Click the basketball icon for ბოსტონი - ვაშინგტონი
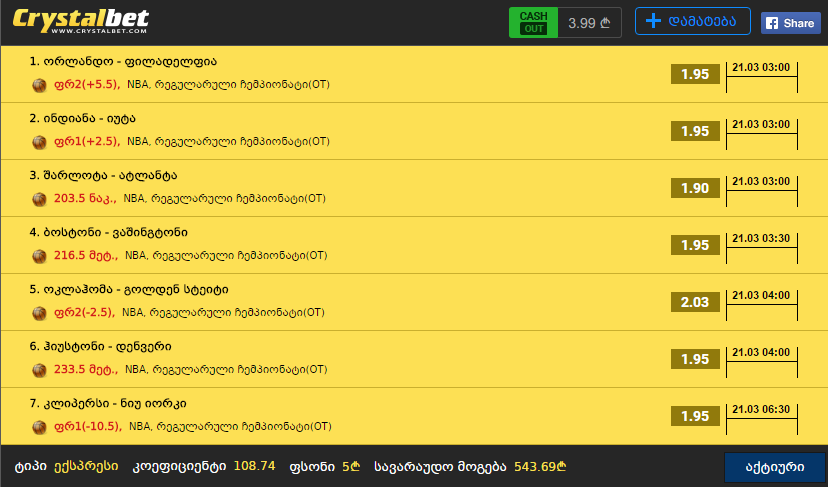The width and height of the screenshot is (828, 487). pos(39,256)
